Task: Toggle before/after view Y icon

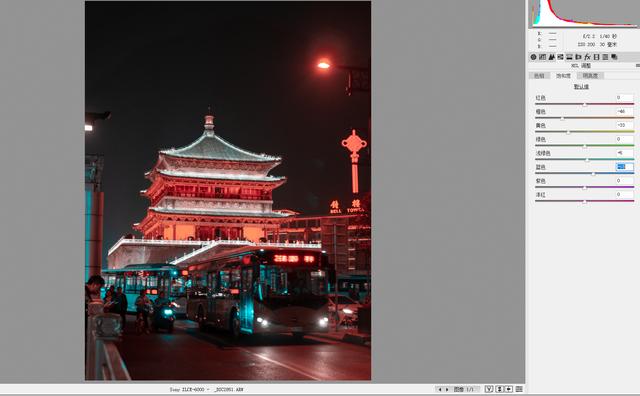Action: pos(489,389)
